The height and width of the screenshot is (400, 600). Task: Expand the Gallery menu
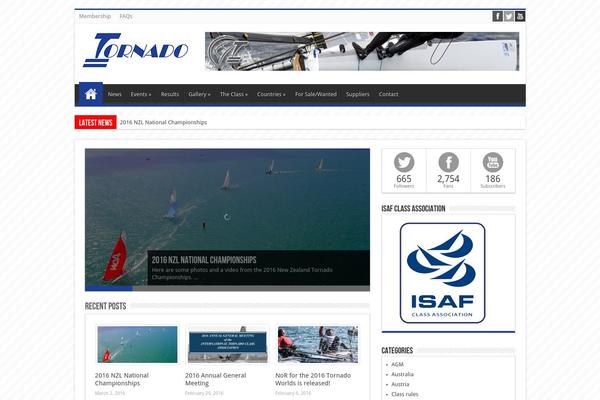tap(199, 94)
